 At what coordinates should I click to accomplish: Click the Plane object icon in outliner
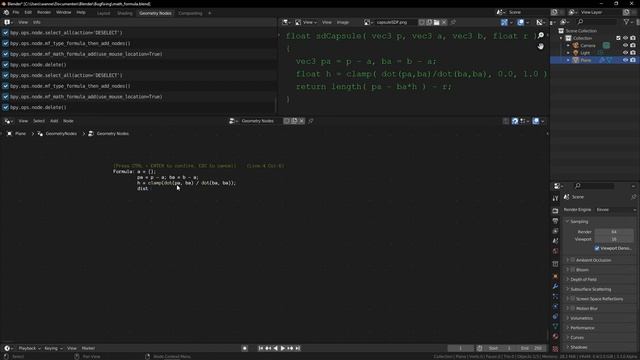[x=576, y=60]
